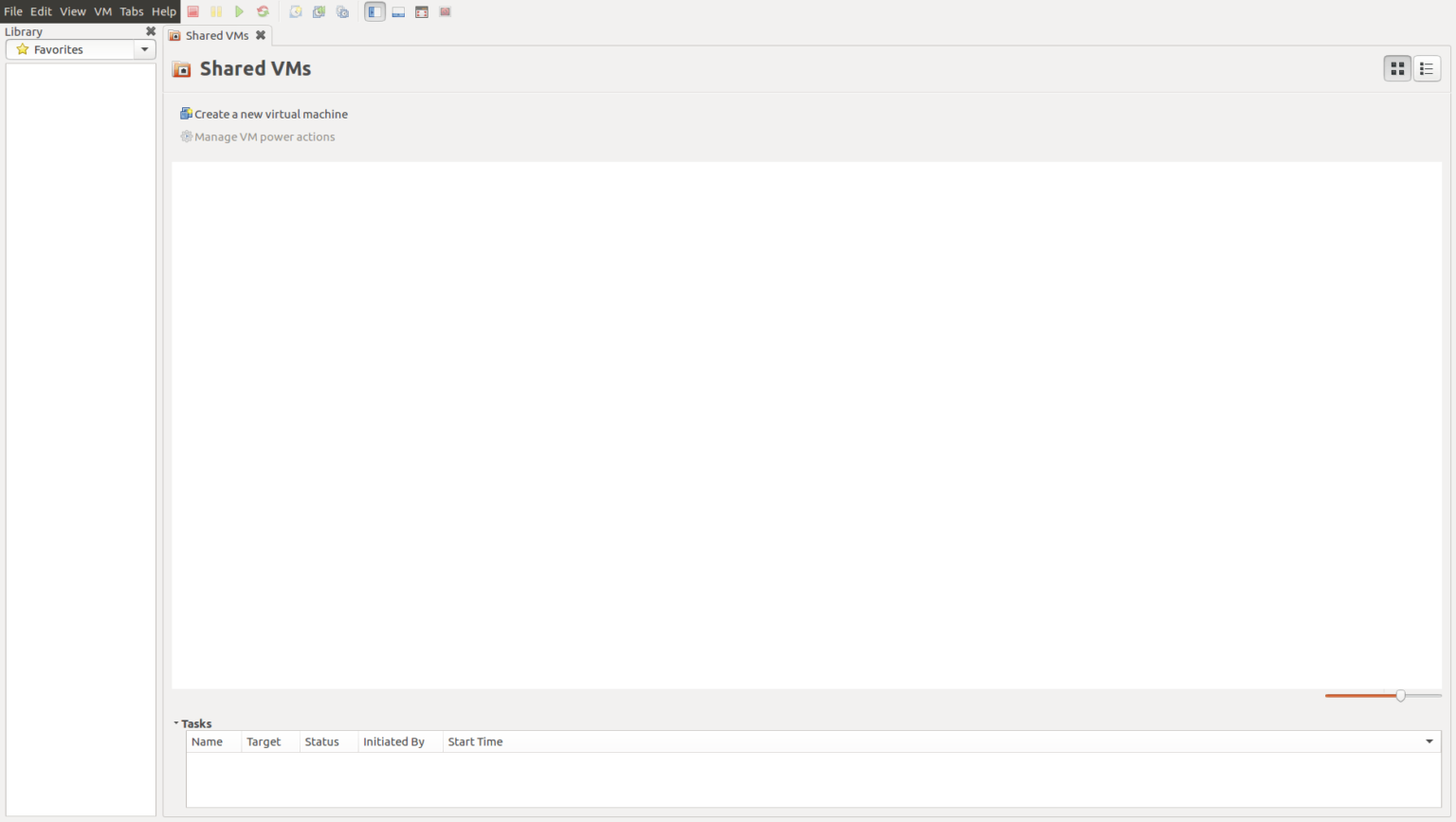Sort tasks by Start Time column
The height and width of the screenshot is (822, 1456).
tap(475, 740)
